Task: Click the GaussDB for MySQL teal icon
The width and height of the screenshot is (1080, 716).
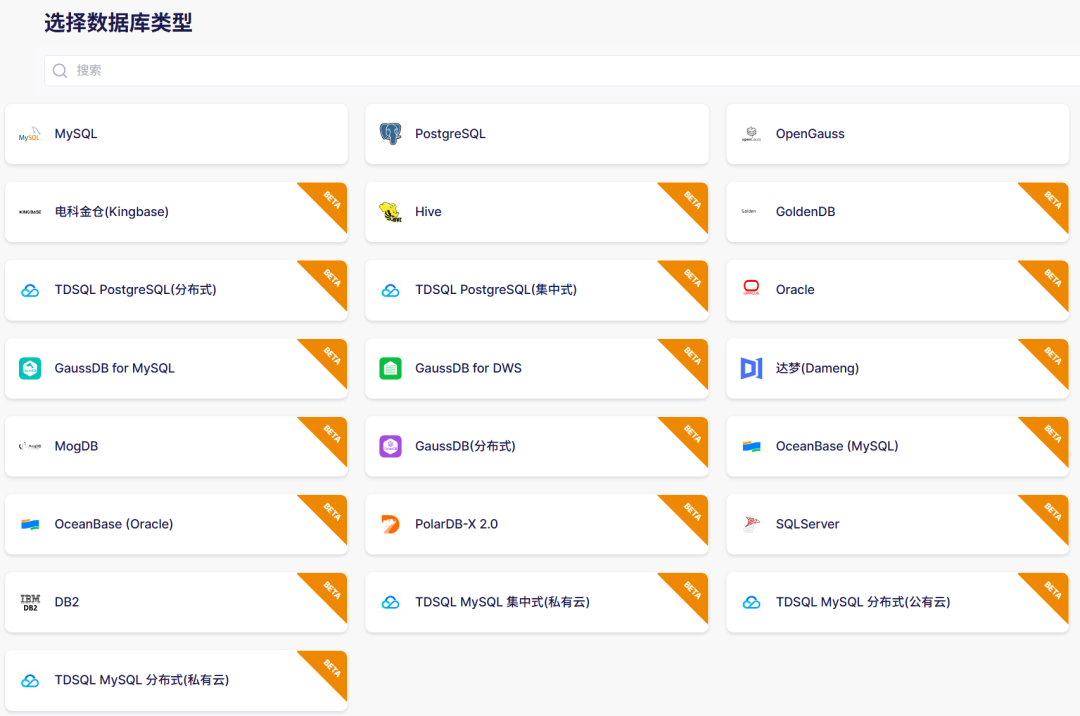Action: click(x=30, y=368)
